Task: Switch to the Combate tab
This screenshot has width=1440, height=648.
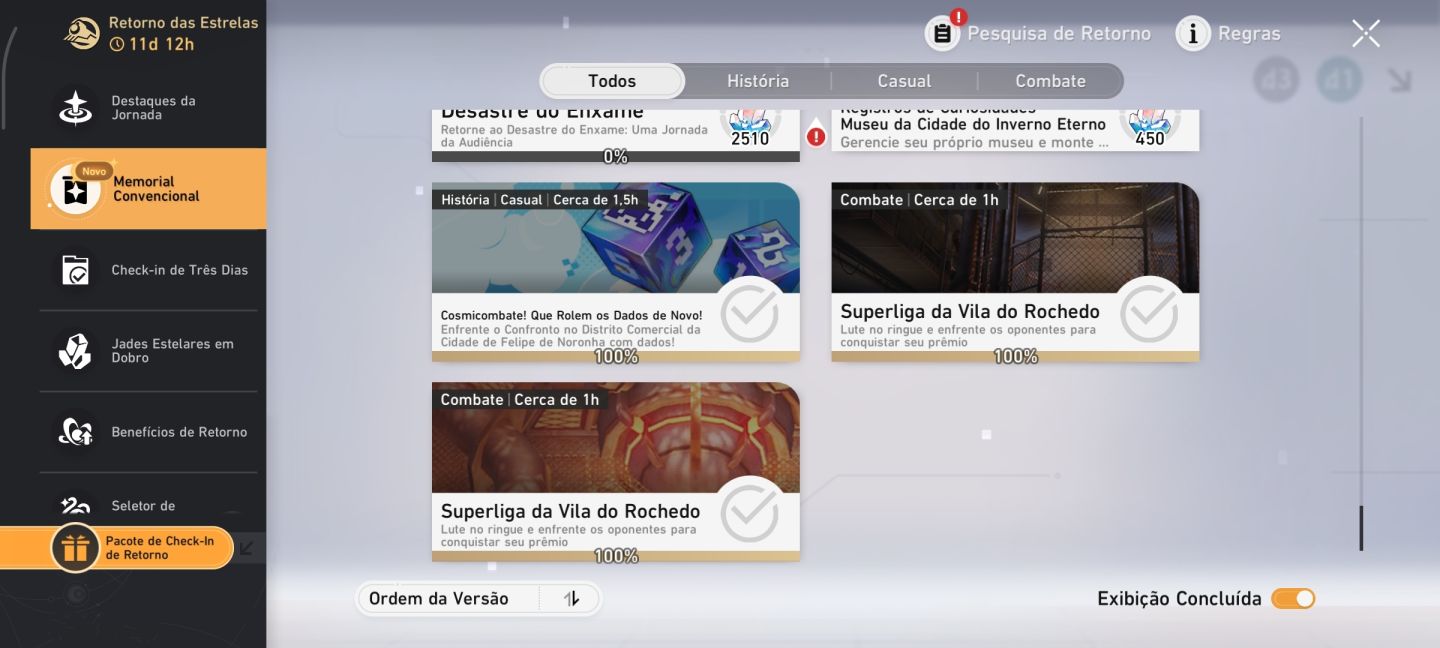Action: tap(1050, 81)
